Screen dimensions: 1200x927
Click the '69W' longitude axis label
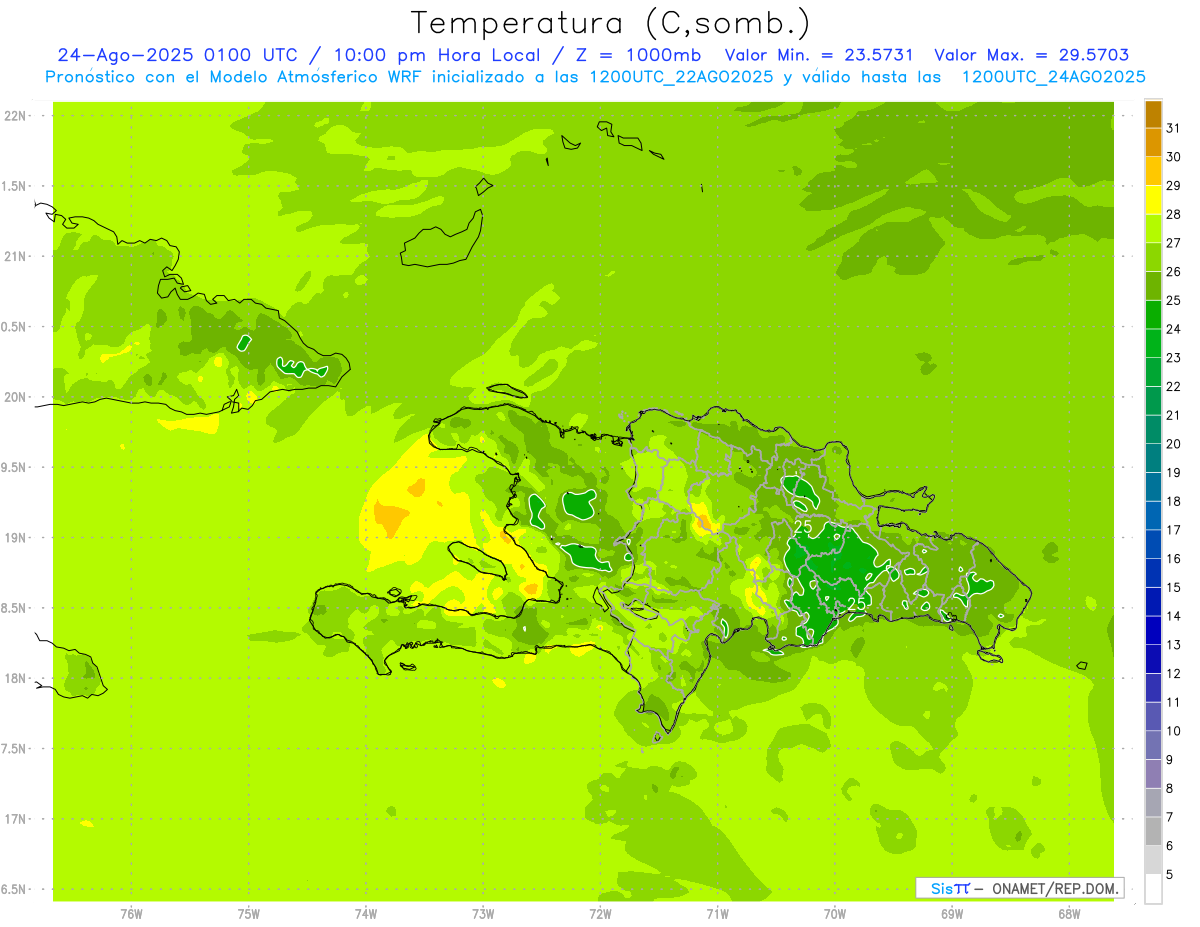[x=952, y=914]
